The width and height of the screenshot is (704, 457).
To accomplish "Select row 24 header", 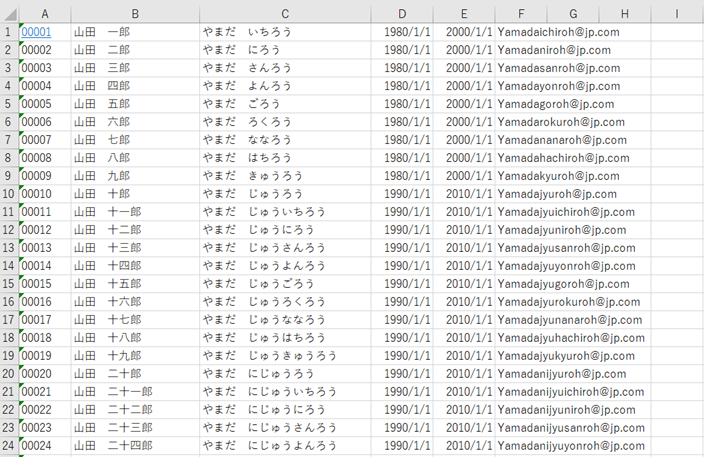I will [9, 446].
